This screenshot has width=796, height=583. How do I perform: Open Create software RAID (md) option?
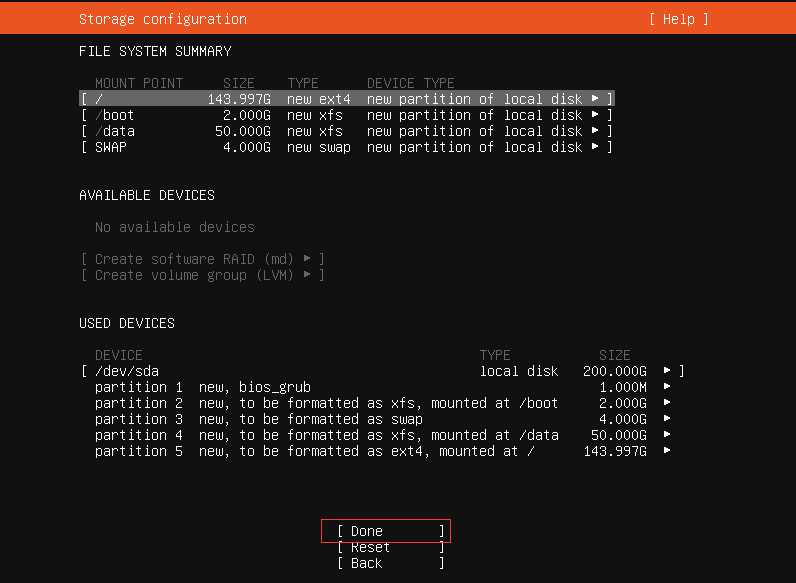[x=202, y=259]
